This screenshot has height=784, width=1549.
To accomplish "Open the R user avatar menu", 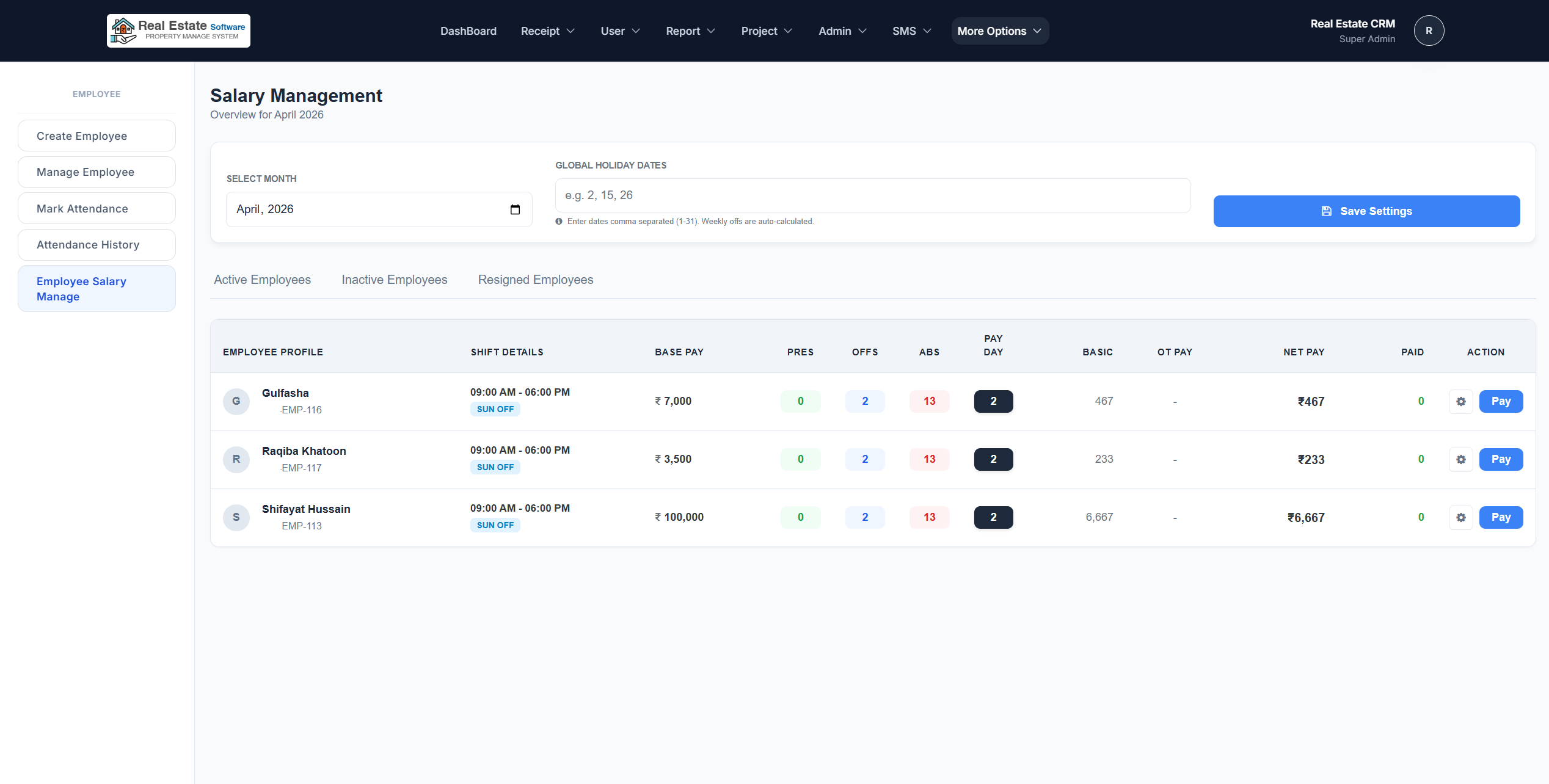I will [1429, 31].
